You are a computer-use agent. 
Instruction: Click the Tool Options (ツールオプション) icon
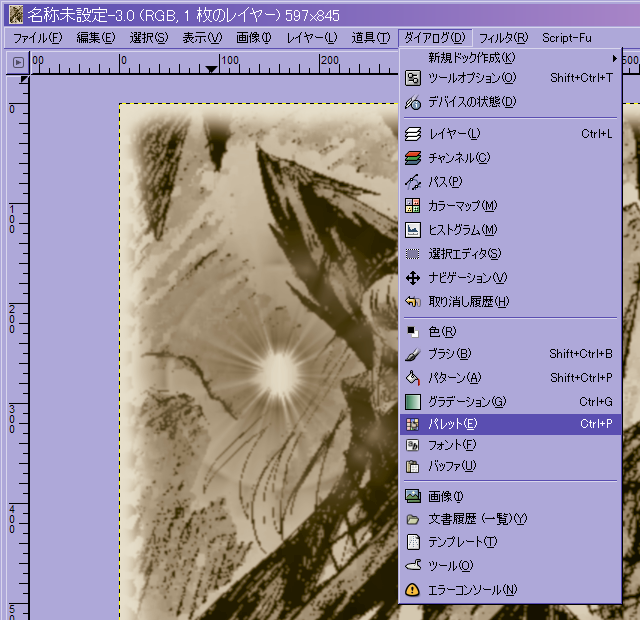click(x=413, y=78)
